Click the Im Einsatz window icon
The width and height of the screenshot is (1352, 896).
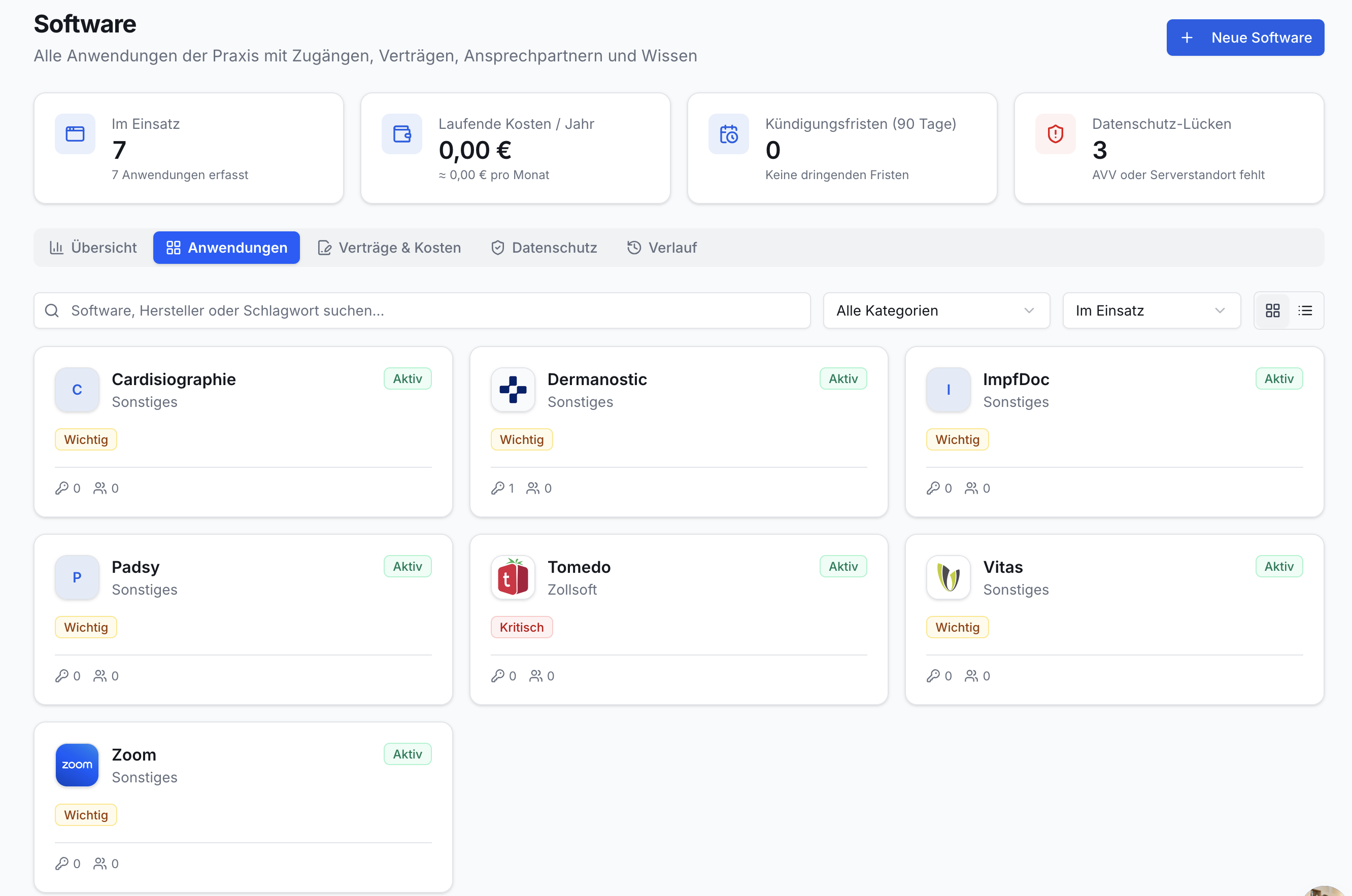tap(75, 134)
